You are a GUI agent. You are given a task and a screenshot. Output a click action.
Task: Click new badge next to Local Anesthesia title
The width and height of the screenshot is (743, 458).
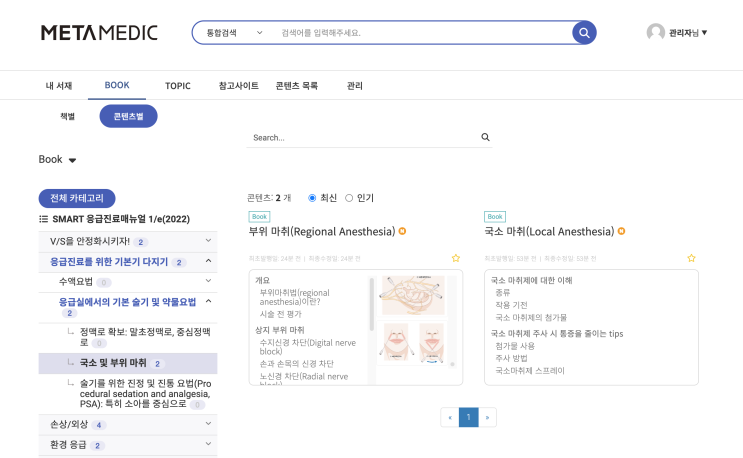pos(621,231)
